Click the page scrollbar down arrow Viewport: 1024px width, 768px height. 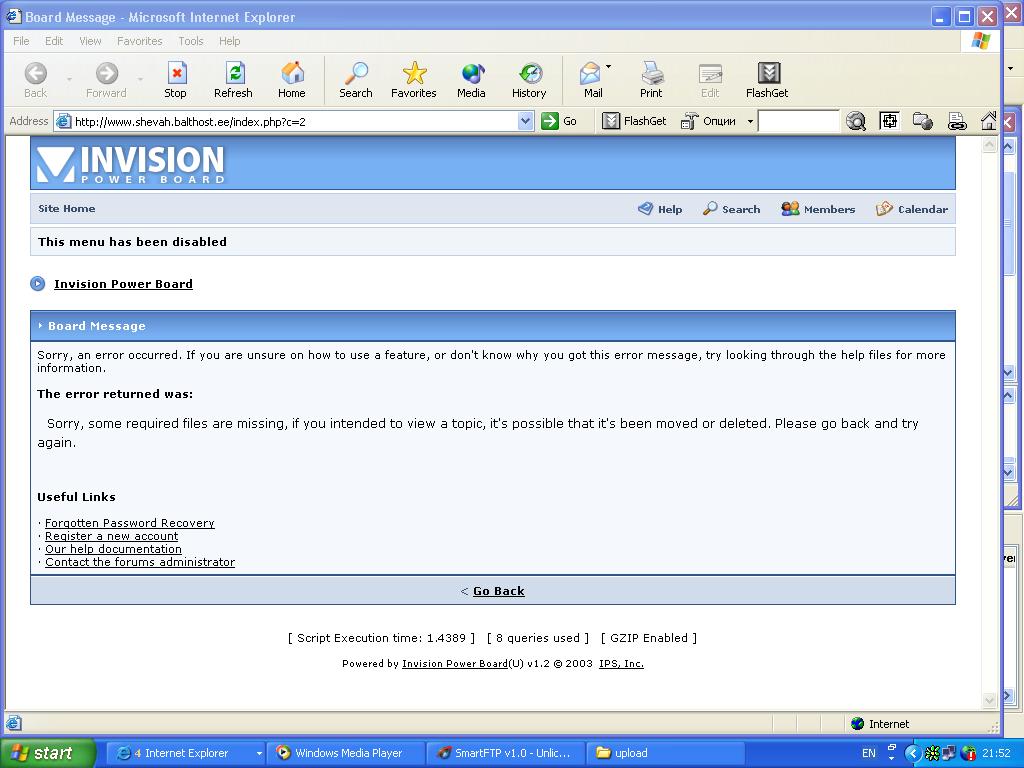(x=989, y=700)
